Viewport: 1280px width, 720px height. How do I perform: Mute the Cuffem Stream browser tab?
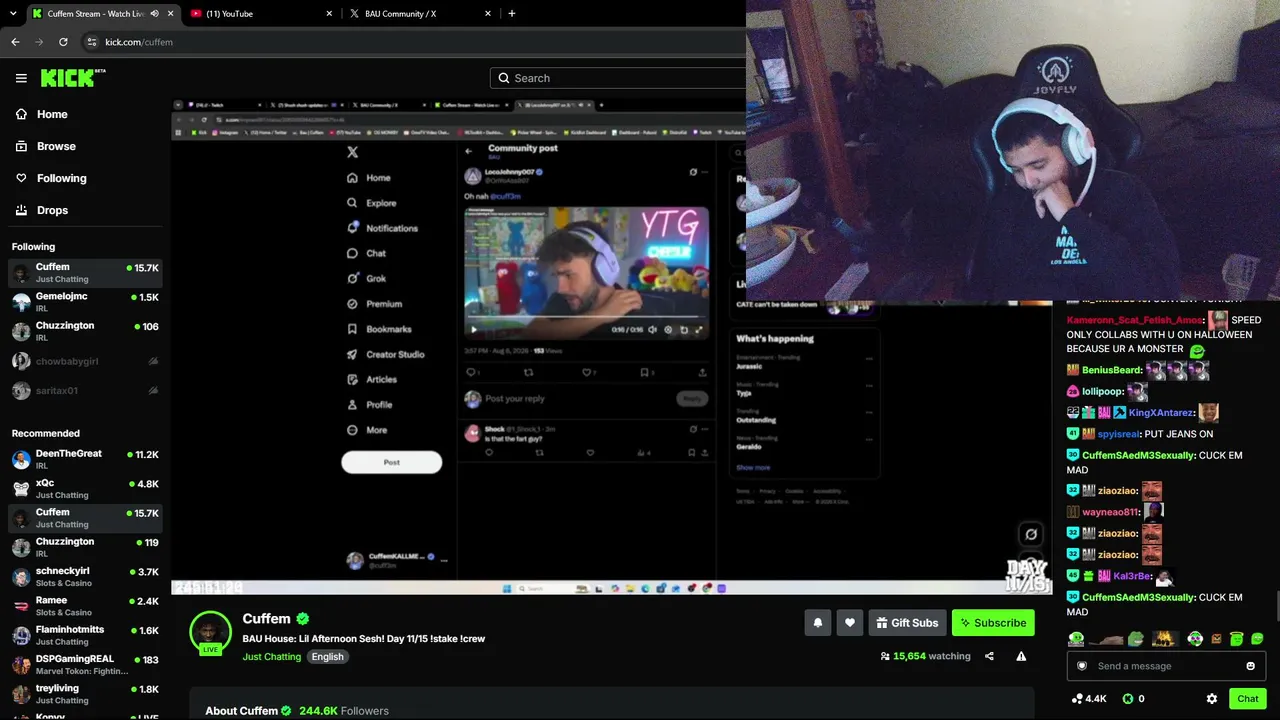tap(154, 14)
